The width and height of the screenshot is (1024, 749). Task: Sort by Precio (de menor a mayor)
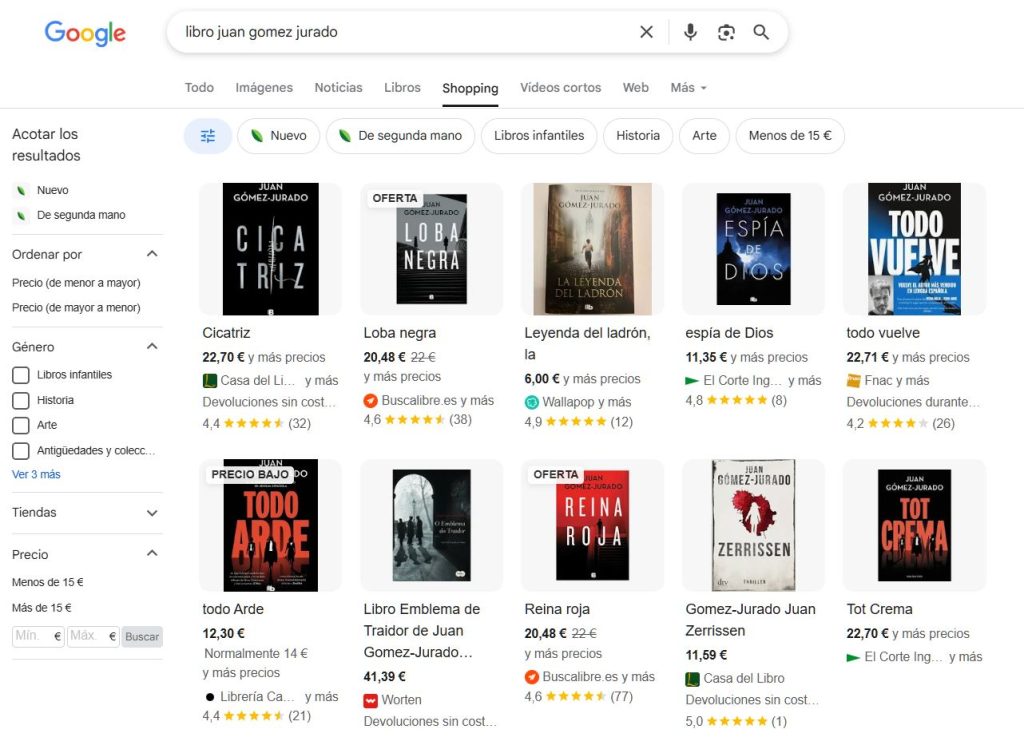[x=76, y=283]
